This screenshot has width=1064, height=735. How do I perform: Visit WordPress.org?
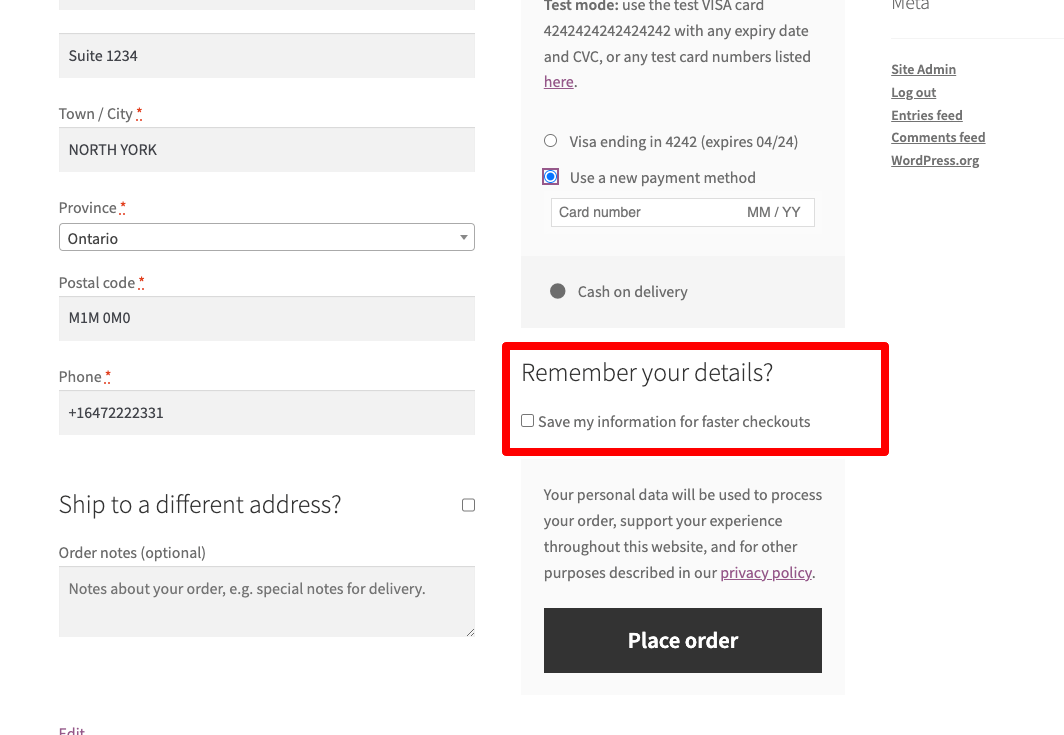tap(934, 160)
